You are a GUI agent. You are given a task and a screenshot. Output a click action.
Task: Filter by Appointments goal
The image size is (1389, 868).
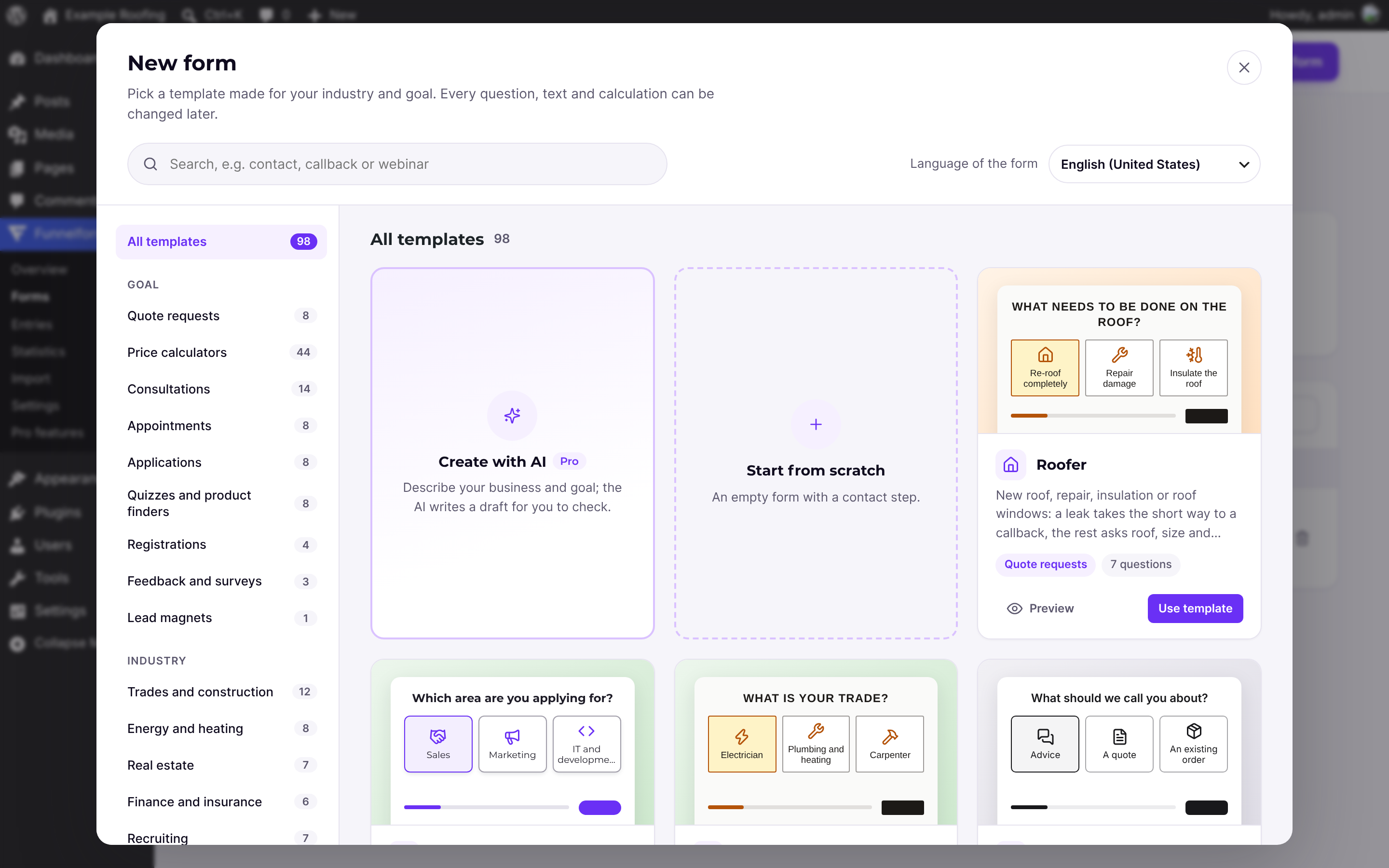pos(221,426)
